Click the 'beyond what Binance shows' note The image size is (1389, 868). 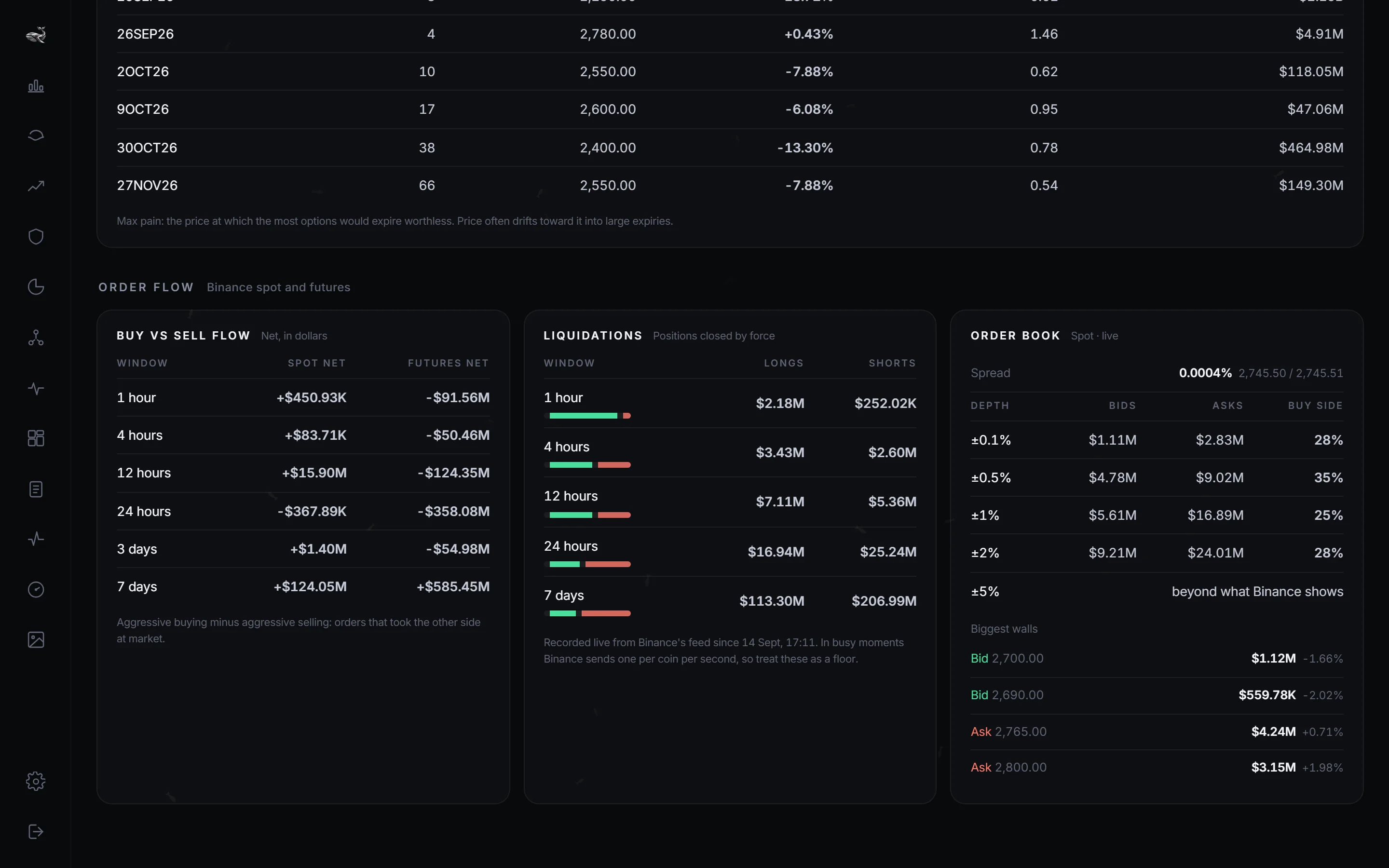click(1257, 591)
